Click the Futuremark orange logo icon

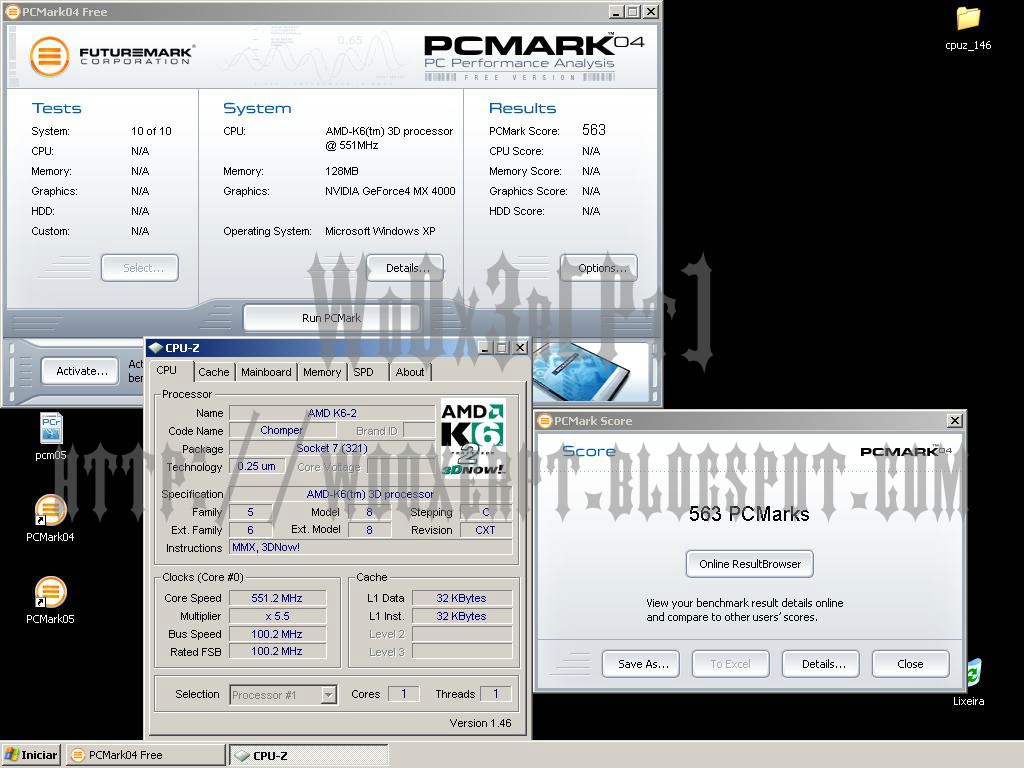(x=50, y=56)
